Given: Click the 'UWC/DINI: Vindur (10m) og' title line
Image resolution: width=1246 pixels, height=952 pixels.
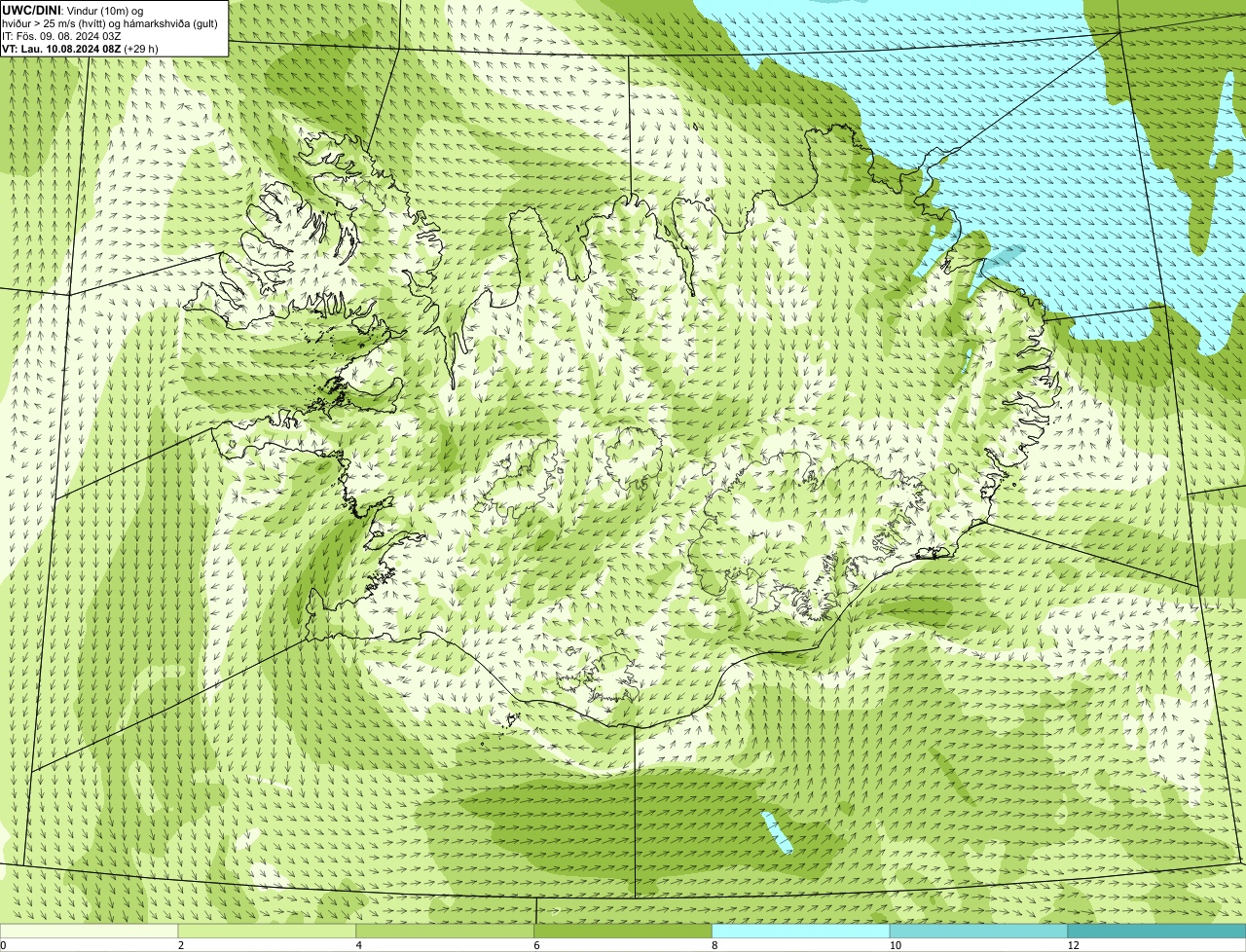Looking at the screenshot, I should tap(73, 10).
